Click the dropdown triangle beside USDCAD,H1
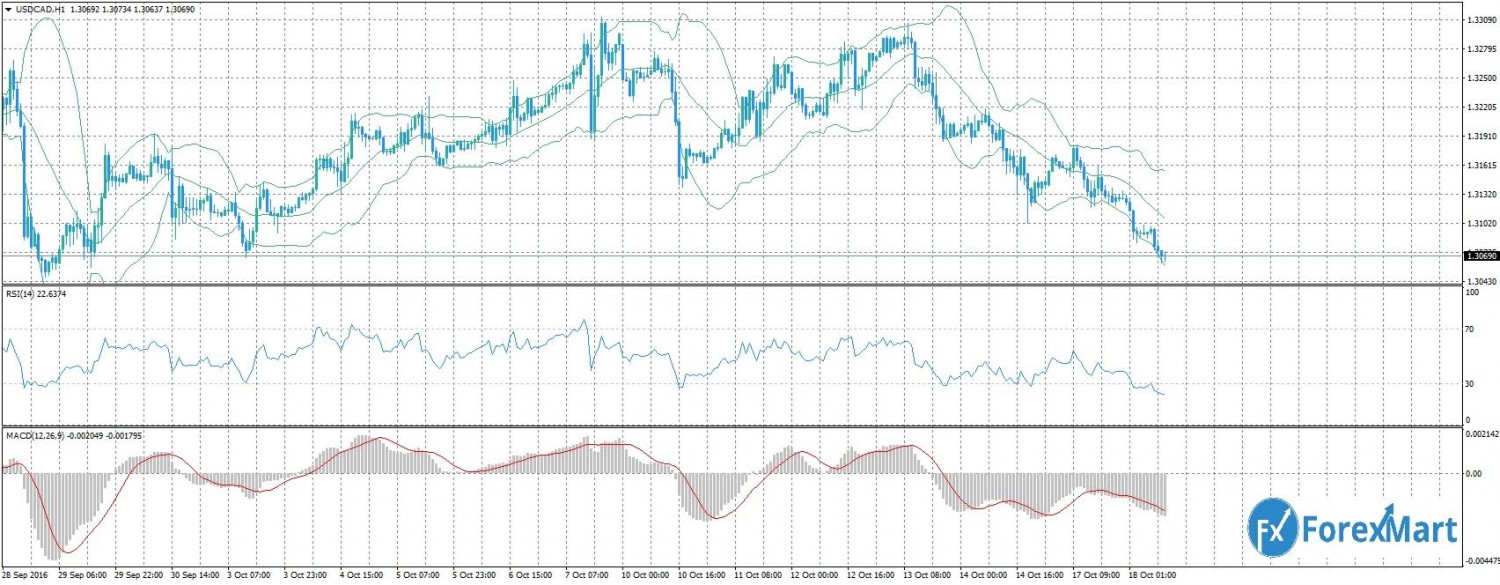The width and height of the screenshot is (1500, 585). pos(8,9)
